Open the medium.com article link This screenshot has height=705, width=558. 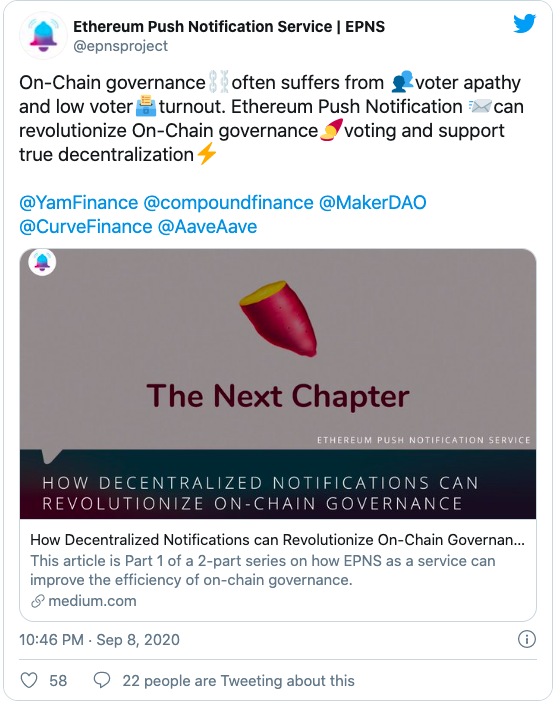point(92,601)
